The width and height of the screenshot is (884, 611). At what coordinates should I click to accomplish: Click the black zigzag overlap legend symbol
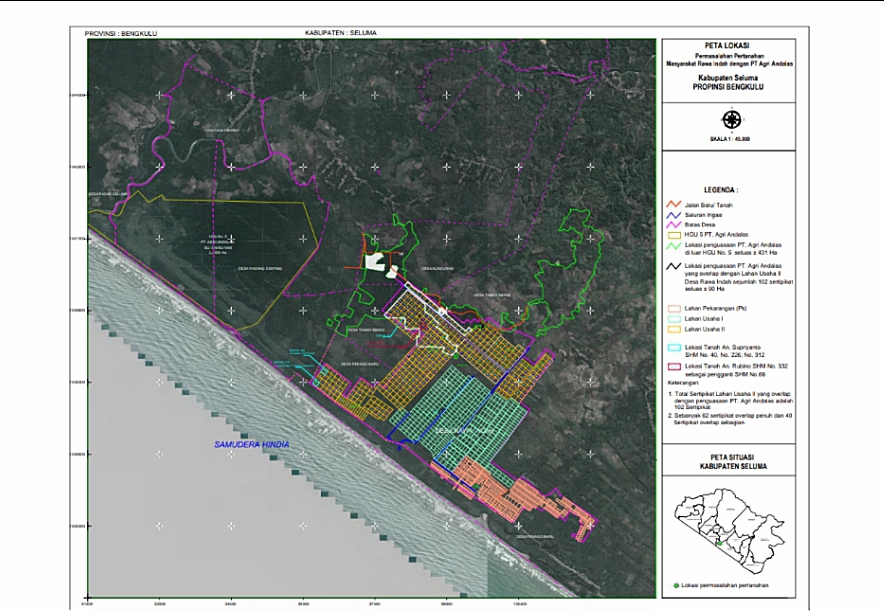(x=671, y=266)
